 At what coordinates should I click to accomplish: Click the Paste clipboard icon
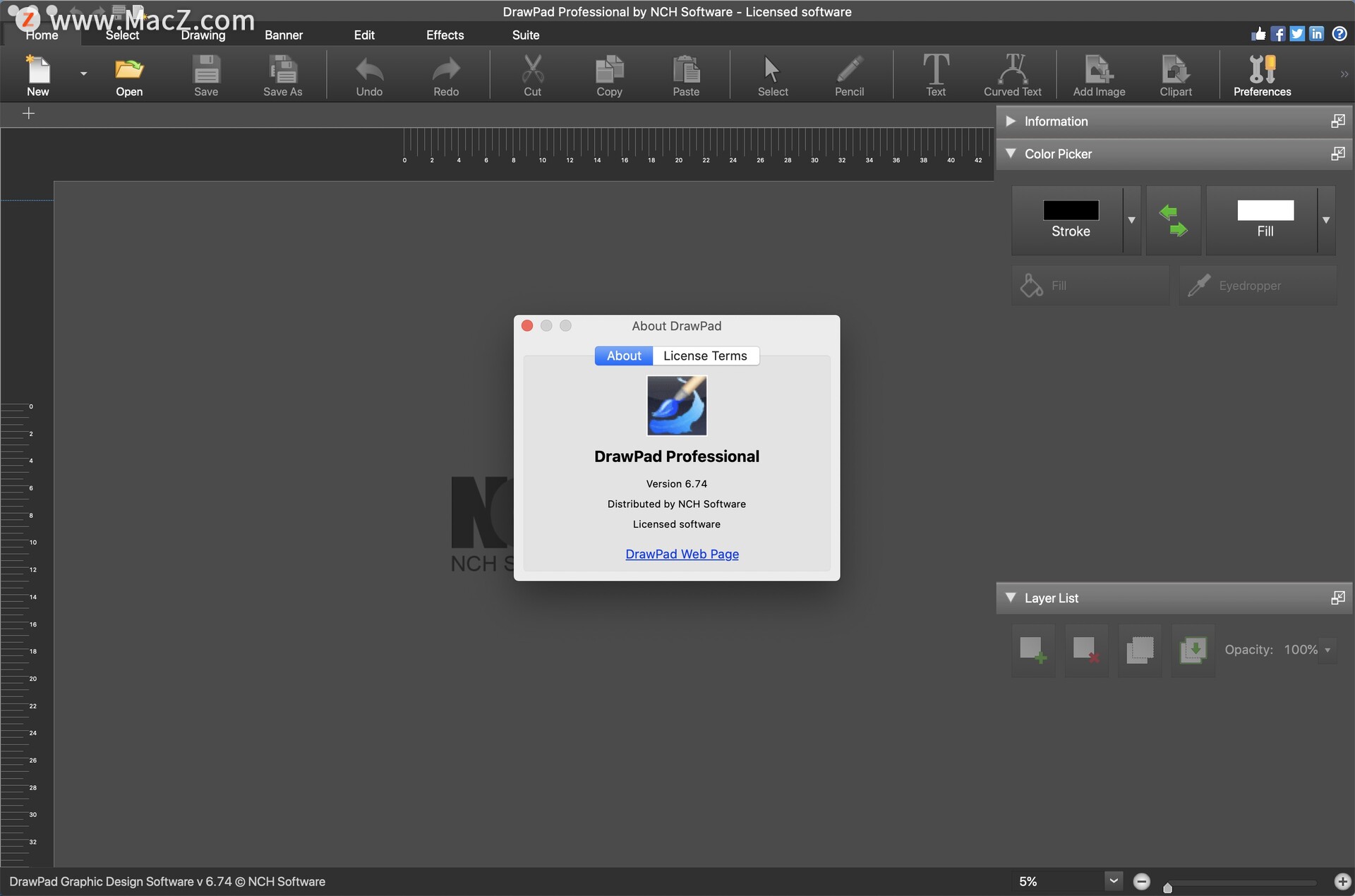click(x=686, y=69)
